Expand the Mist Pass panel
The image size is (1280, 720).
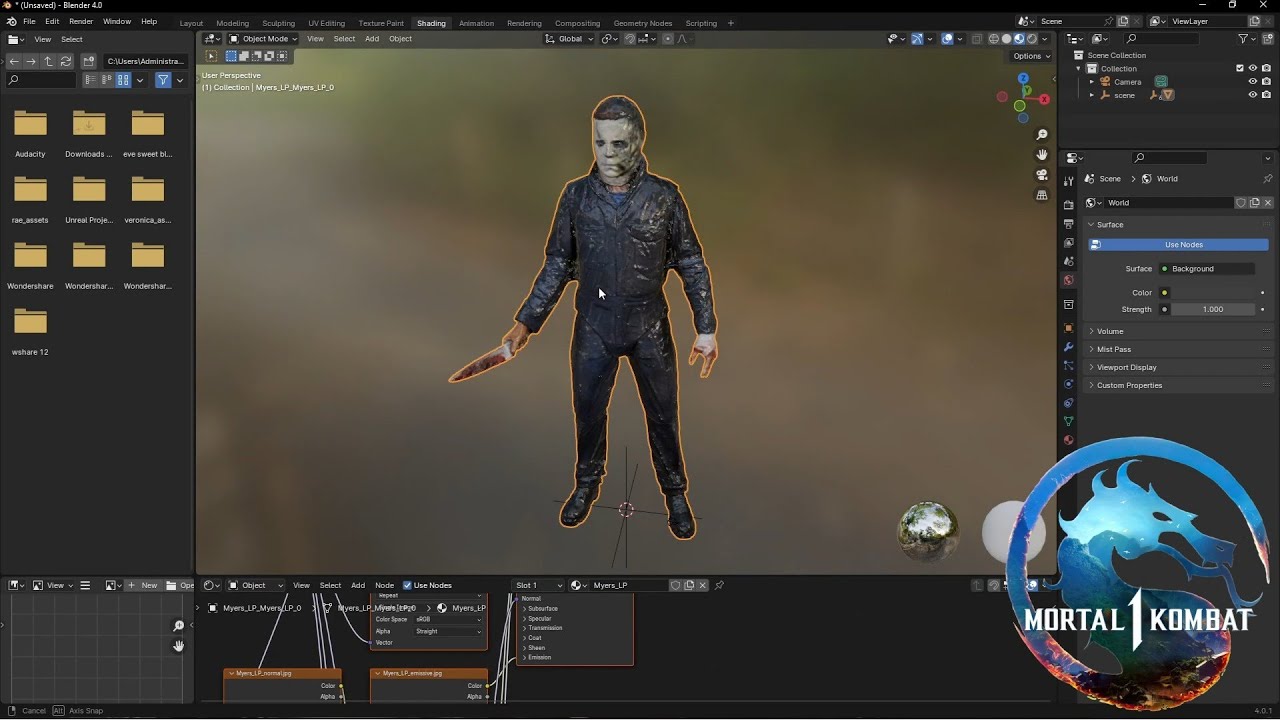1113,349
